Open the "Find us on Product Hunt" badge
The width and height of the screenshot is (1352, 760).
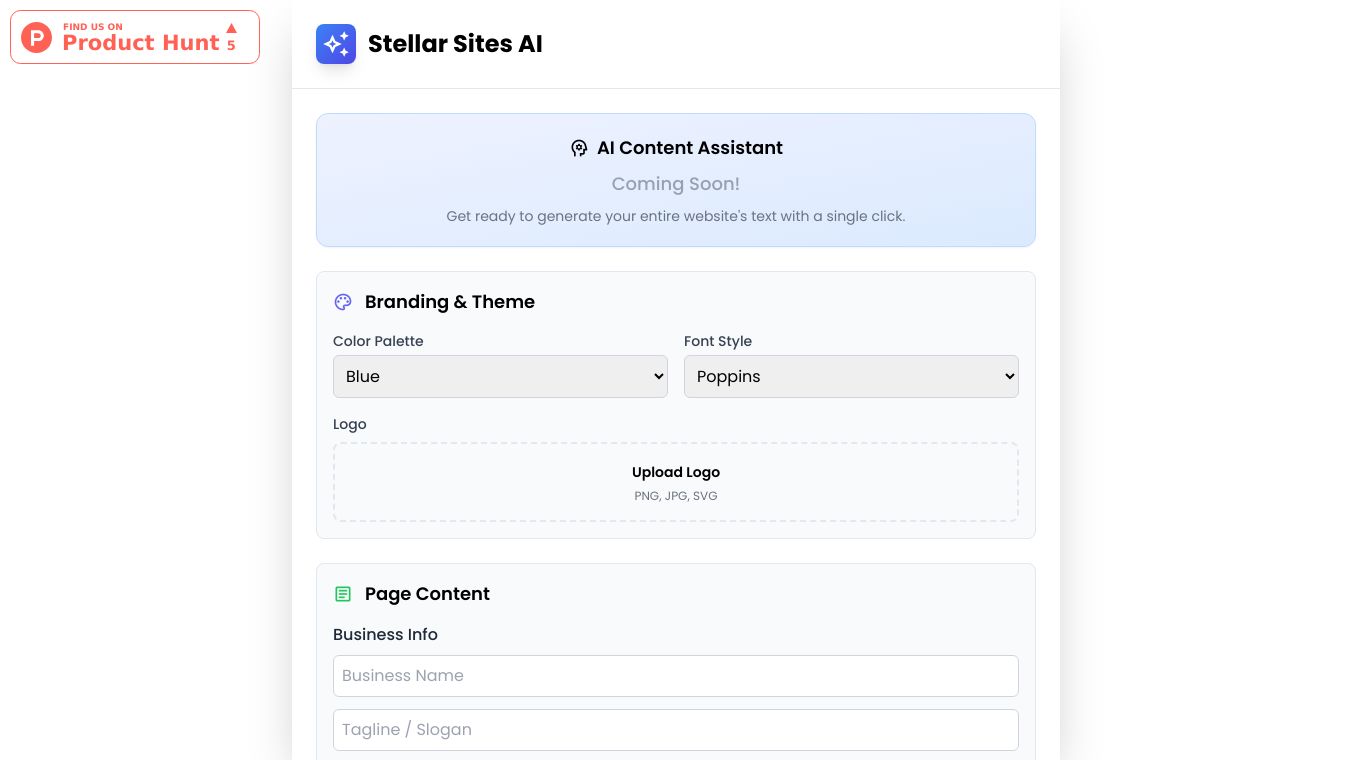[135, 38]
